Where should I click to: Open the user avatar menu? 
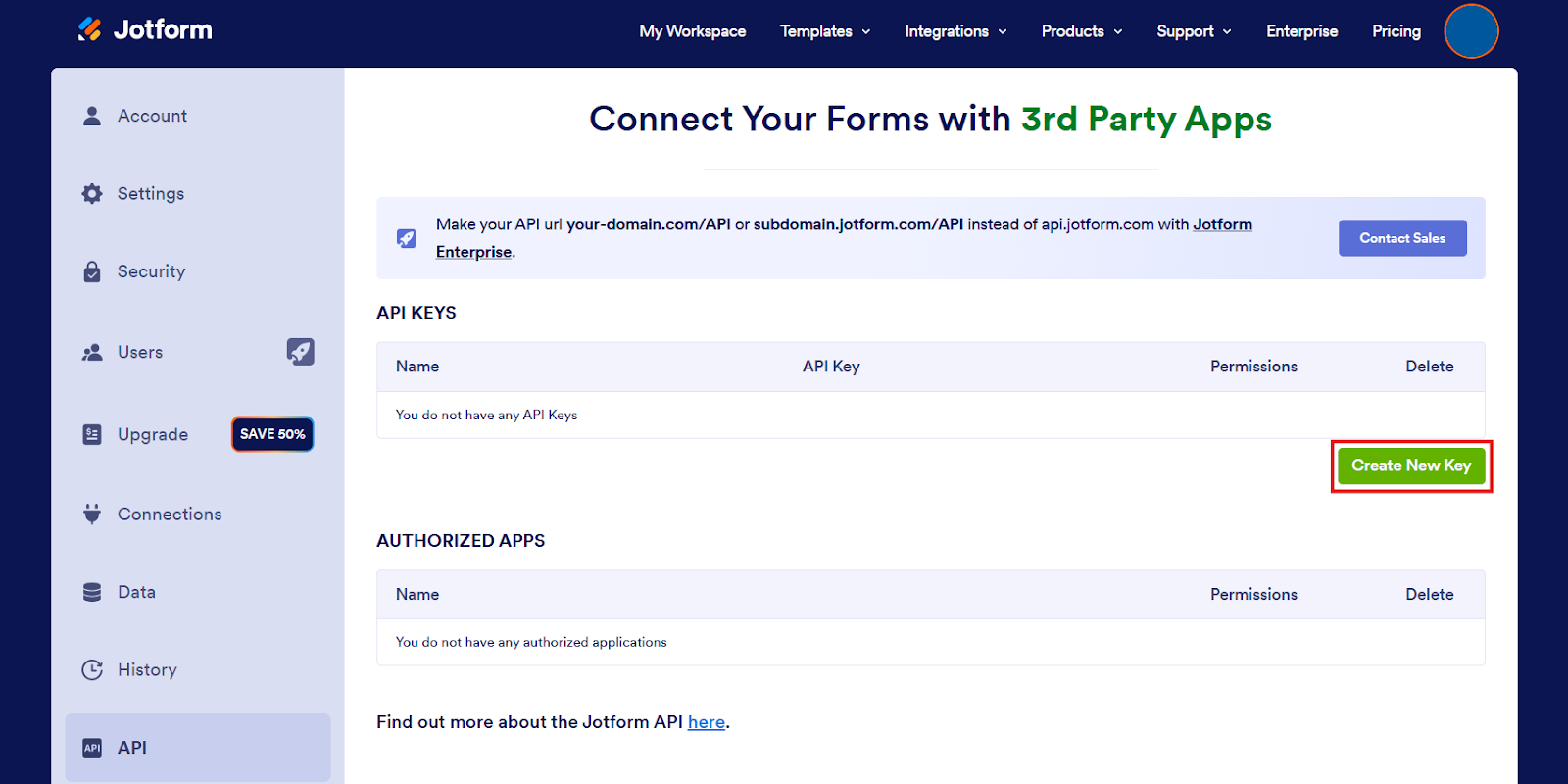click(1470, 31)
